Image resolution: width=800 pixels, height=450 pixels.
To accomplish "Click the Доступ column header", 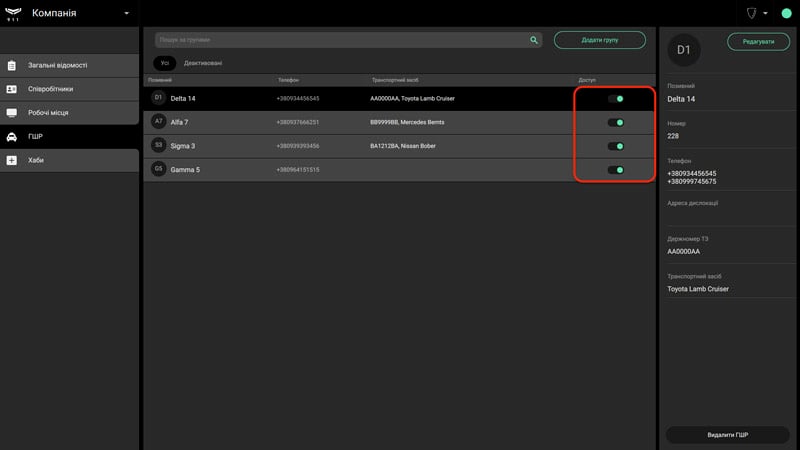I will (x=587, y=80).
